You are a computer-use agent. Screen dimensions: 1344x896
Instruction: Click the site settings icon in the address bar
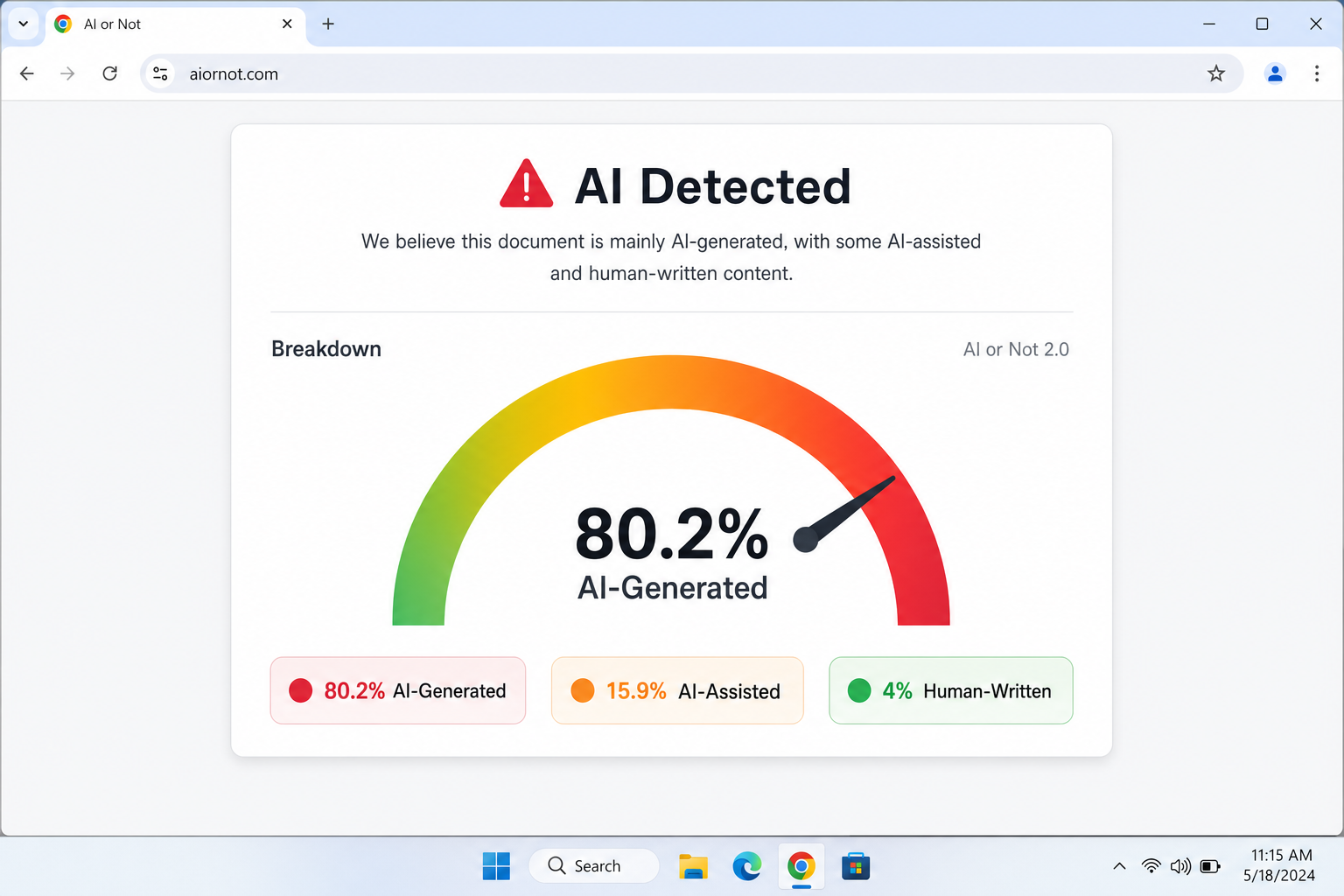pos(160,73)
